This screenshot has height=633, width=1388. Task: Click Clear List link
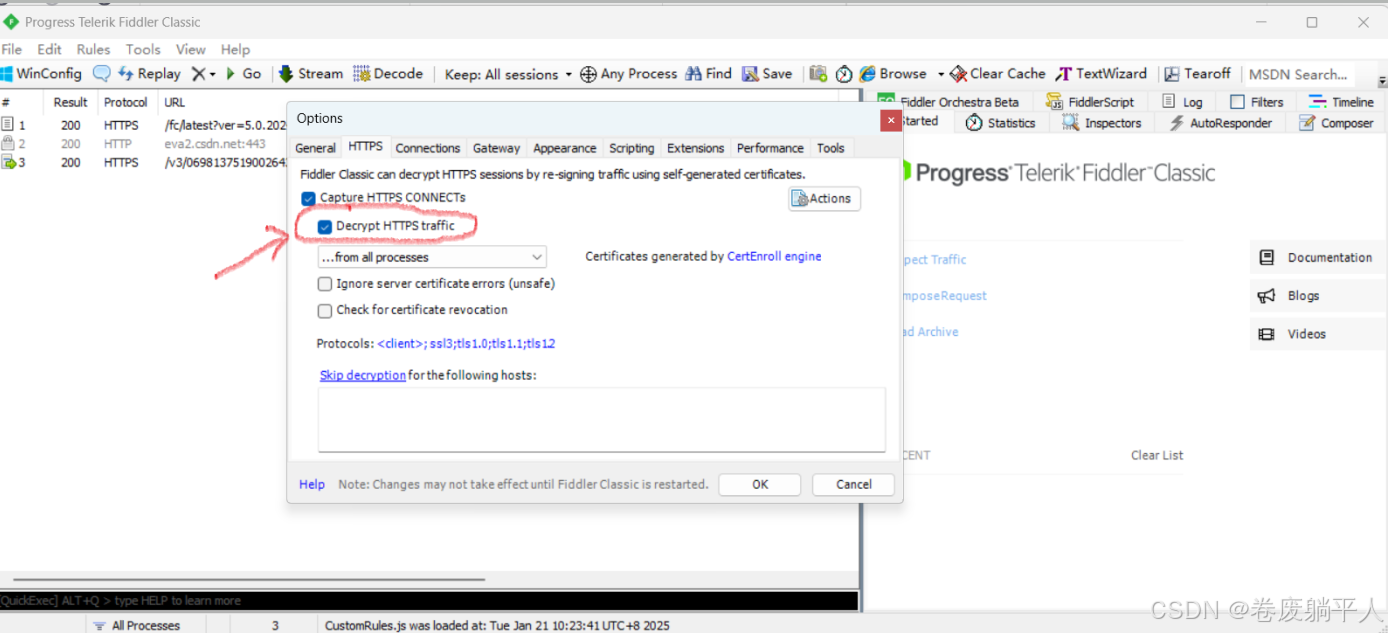pos(1157,456)
